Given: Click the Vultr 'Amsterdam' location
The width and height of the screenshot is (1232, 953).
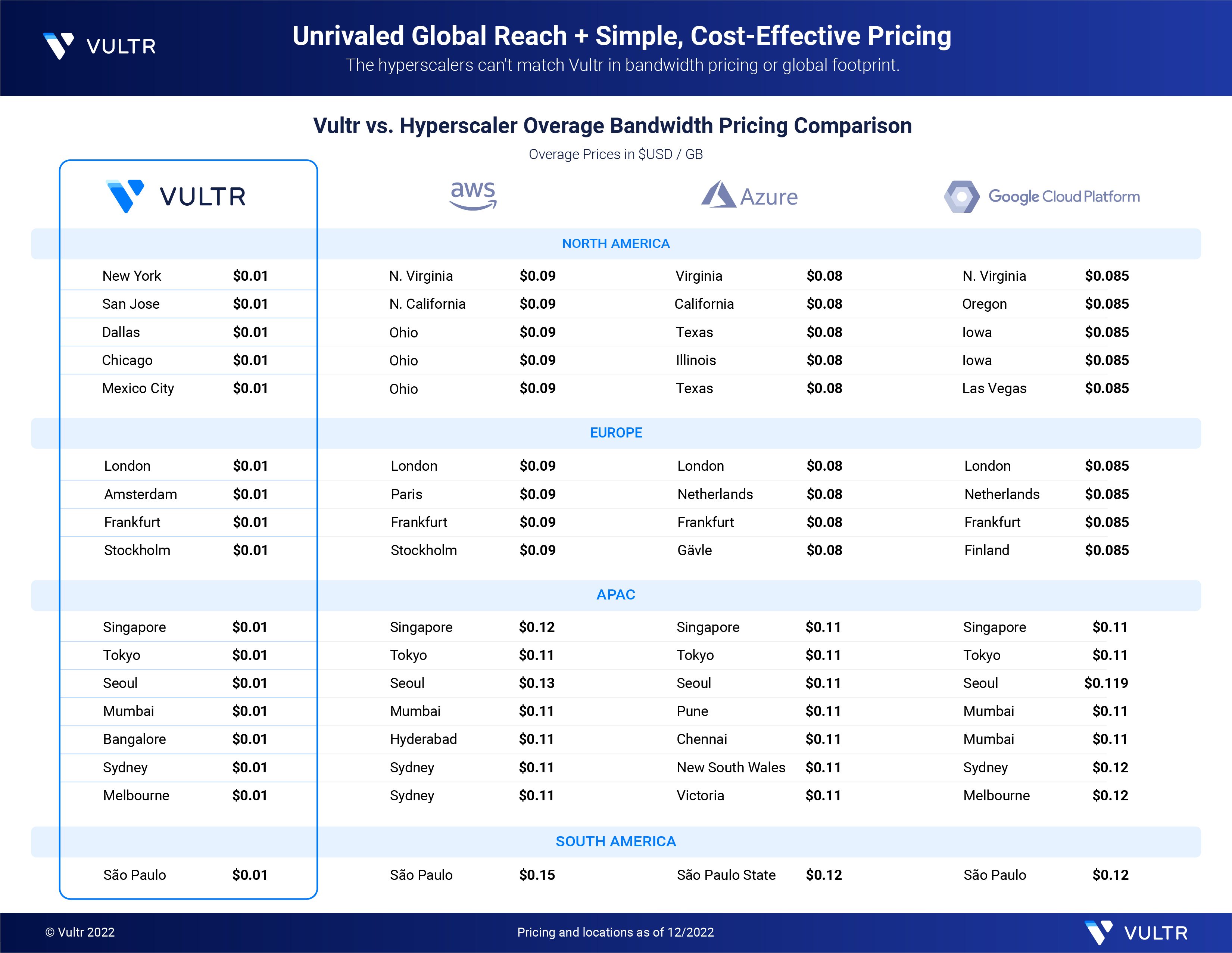Looking at the screenshot, I should (x=140, y=494).
